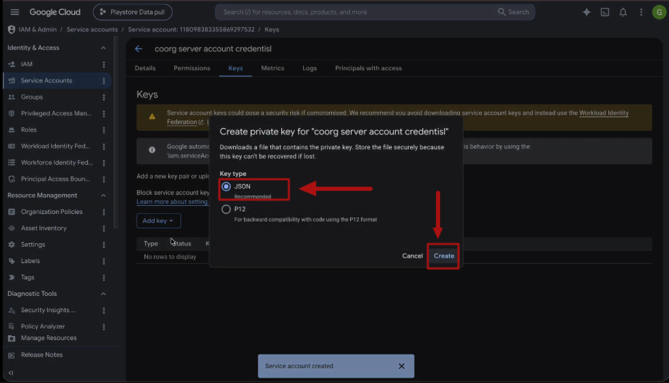Open the main navigation hamburger menu
Screen dimensions: 669x383
pyautogui.click(x=15, y=12)
